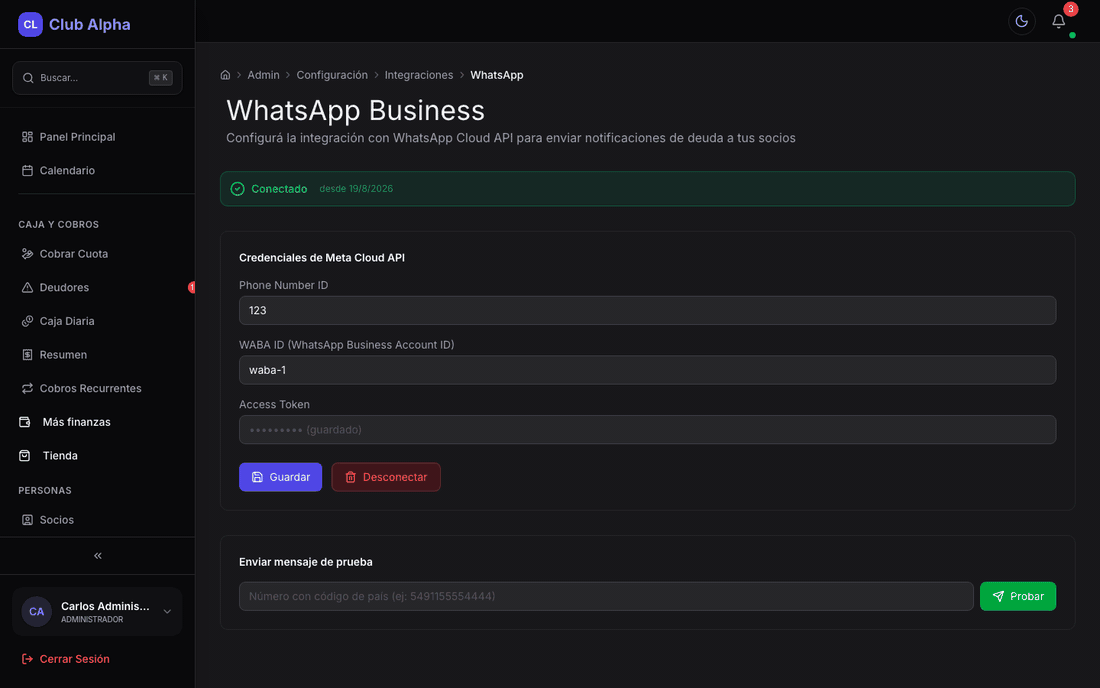Screen dimensions: 1100x688
Task: Click the Resumen receipt icon
Action: [27, 355]
